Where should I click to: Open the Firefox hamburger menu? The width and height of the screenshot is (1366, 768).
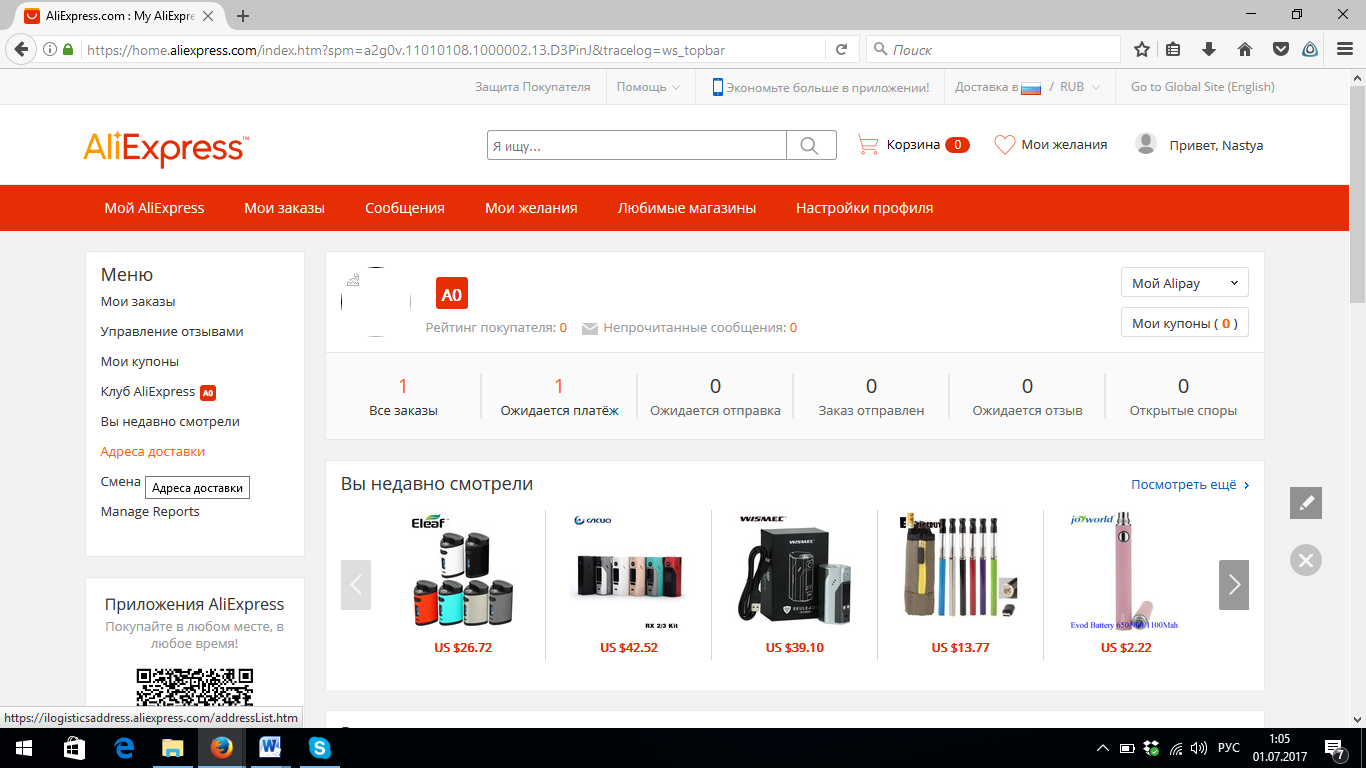point(1344,49)
